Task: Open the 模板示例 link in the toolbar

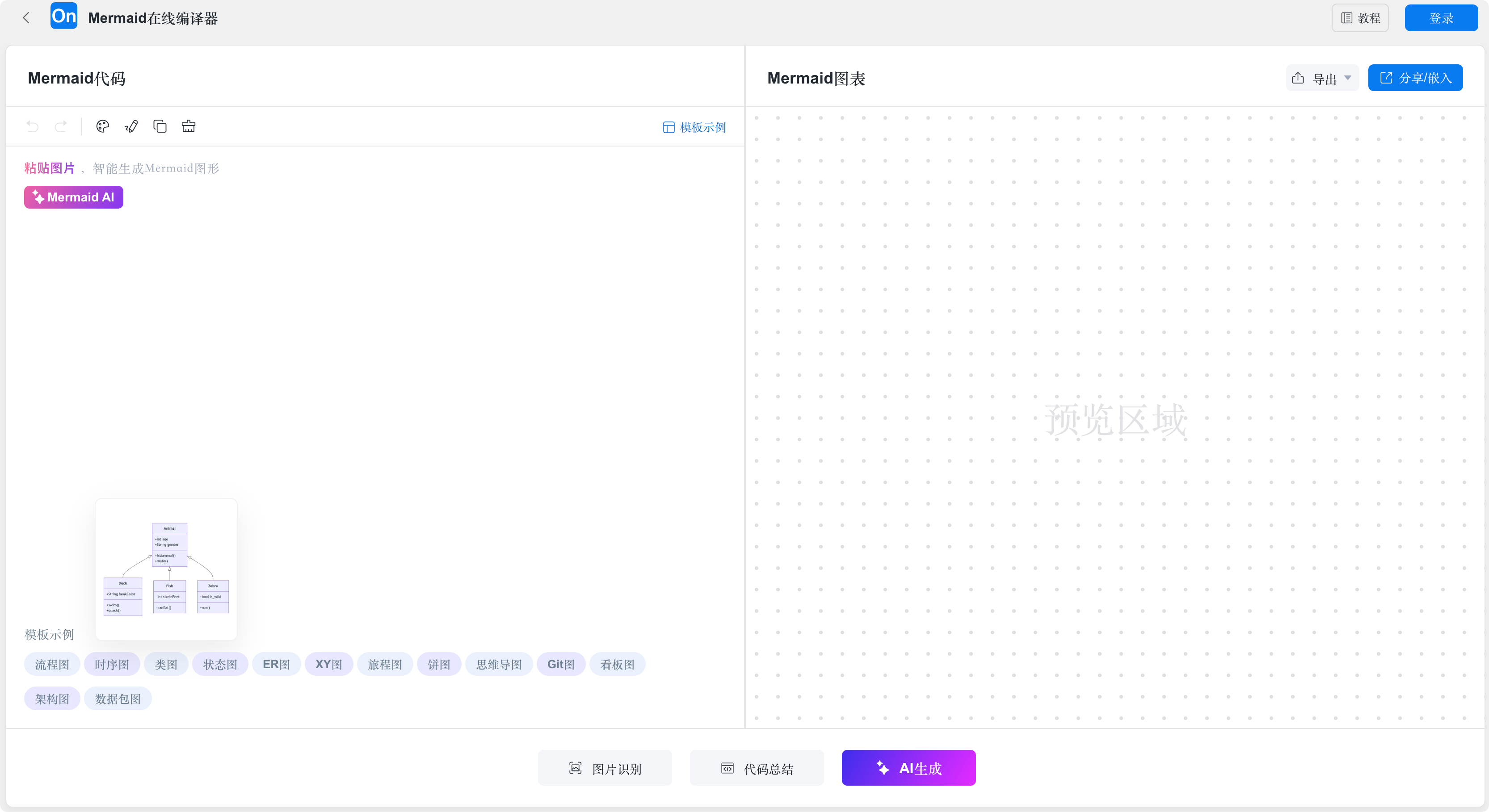Action: click(x=694, y=127)
